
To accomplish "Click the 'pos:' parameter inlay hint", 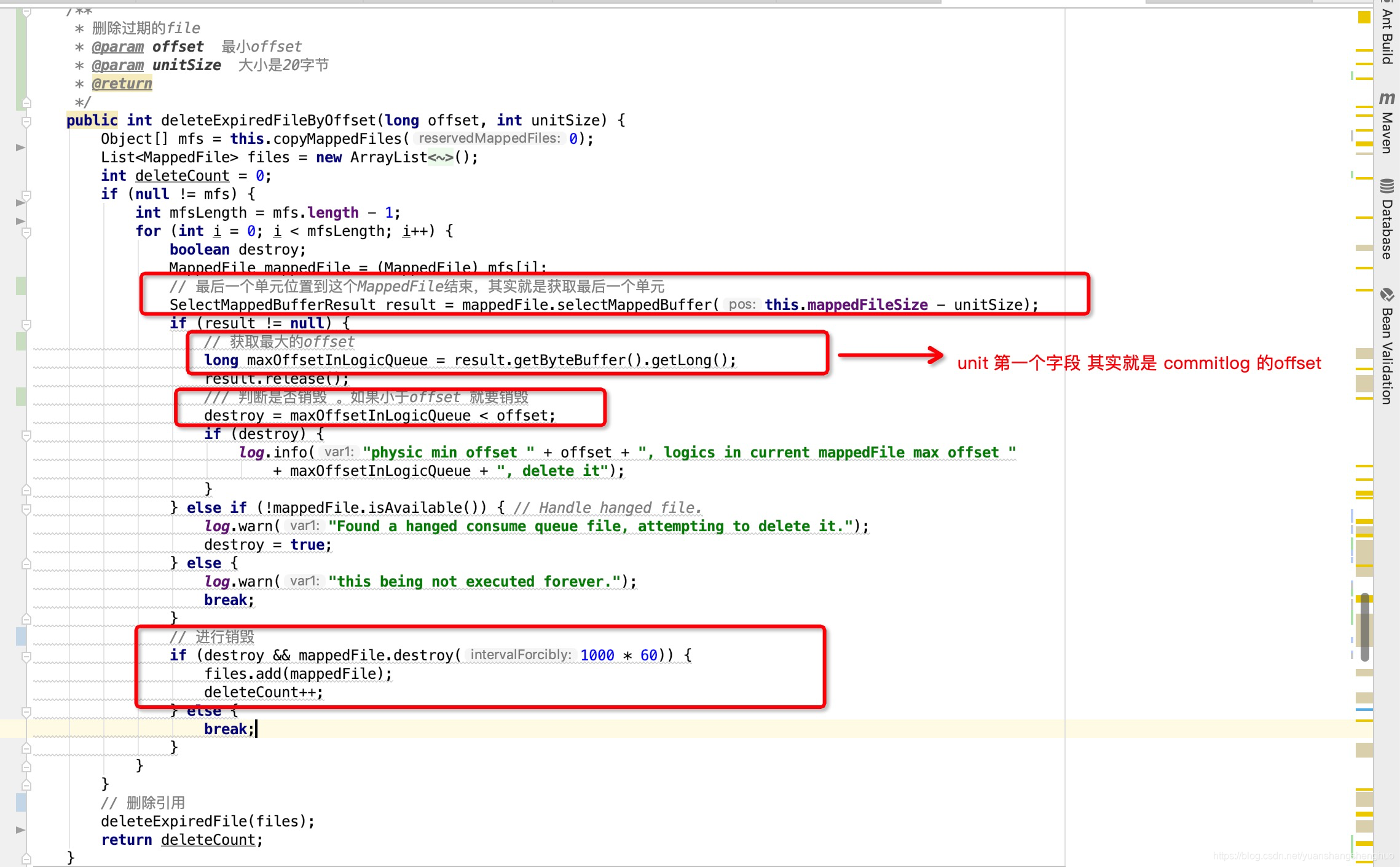I will [742, 304].
